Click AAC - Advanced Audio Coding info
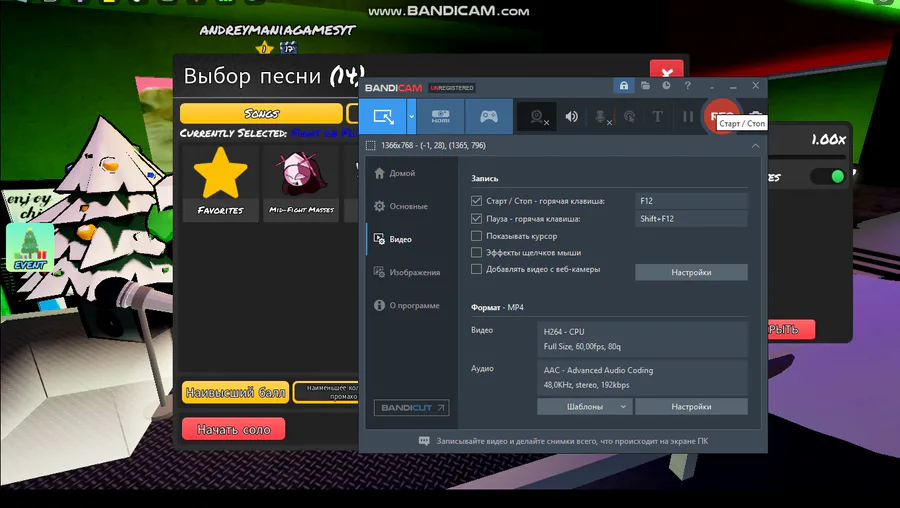This screenshot has width=900, height=508. pyautogui.click(x=598, y=370)
